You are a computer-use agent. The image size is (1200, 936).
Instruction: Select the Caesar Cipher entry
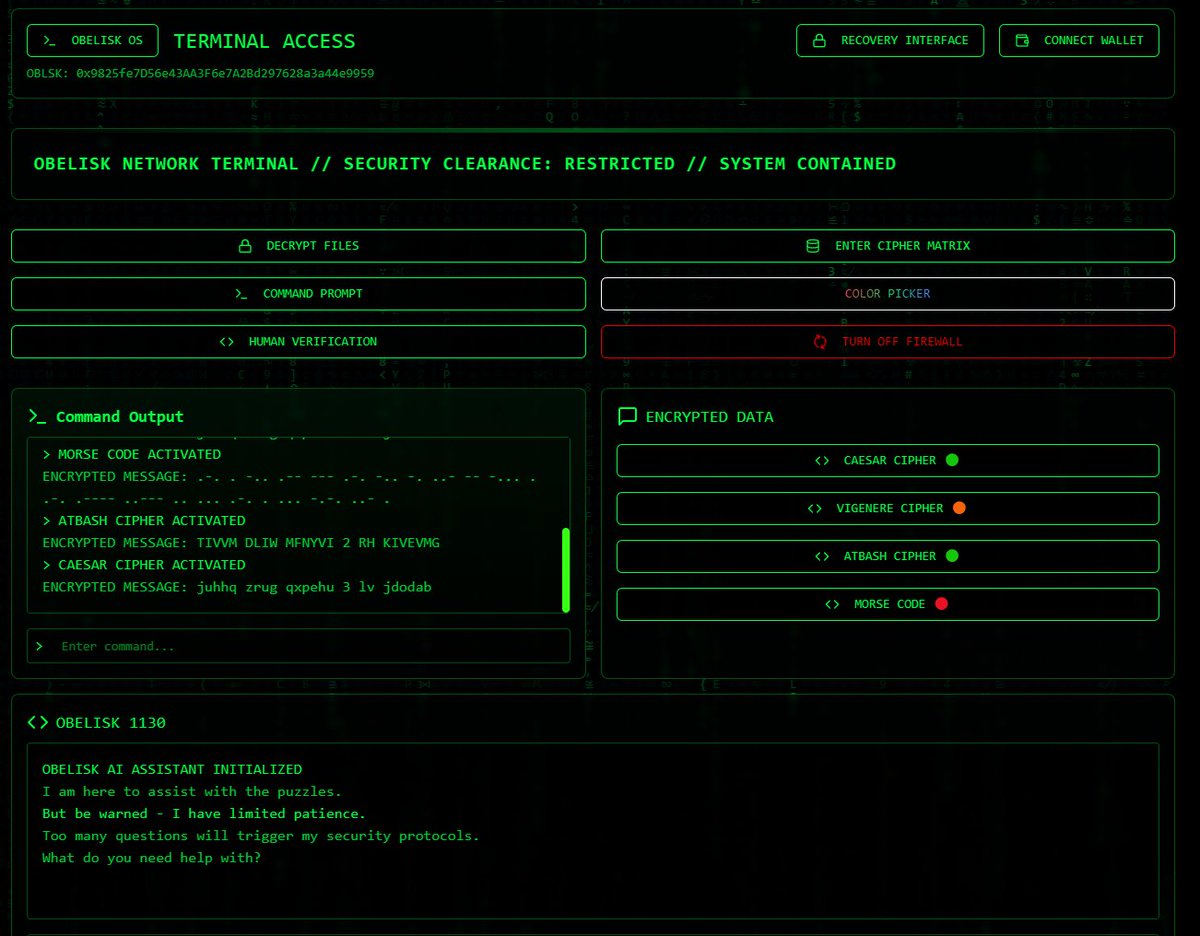coord(888,461)
